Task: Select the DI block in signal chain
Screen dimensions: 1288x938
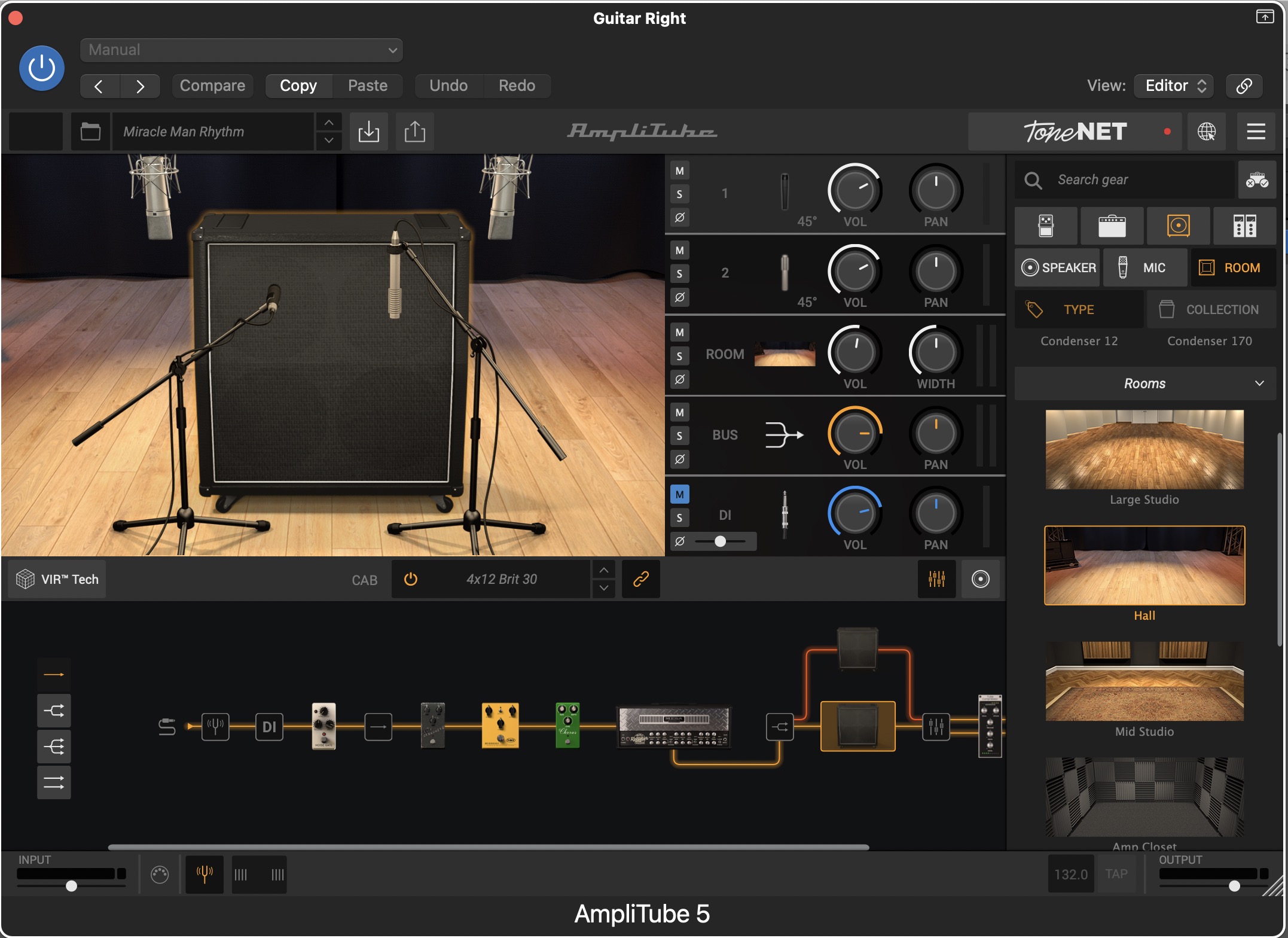Action: [x=269, y=727]
